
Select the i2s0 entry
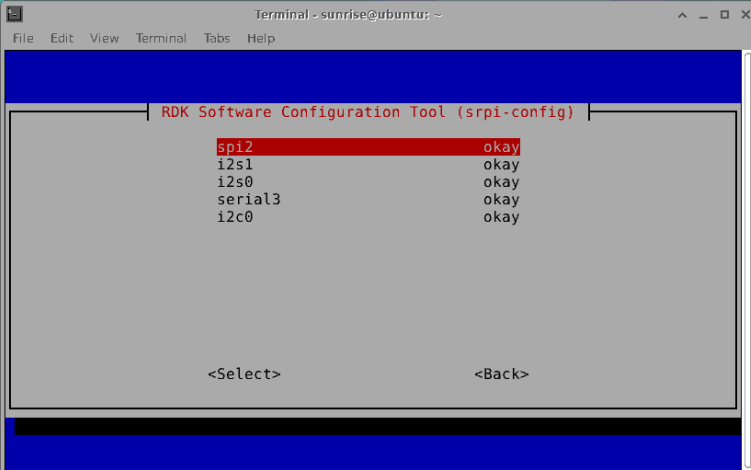[368, 182]
